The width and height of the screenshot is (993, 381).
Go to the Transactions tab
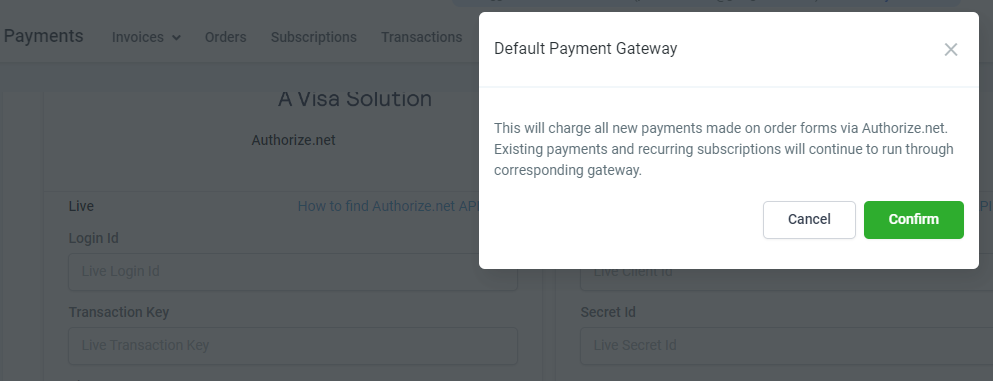(x=421, y=37)
